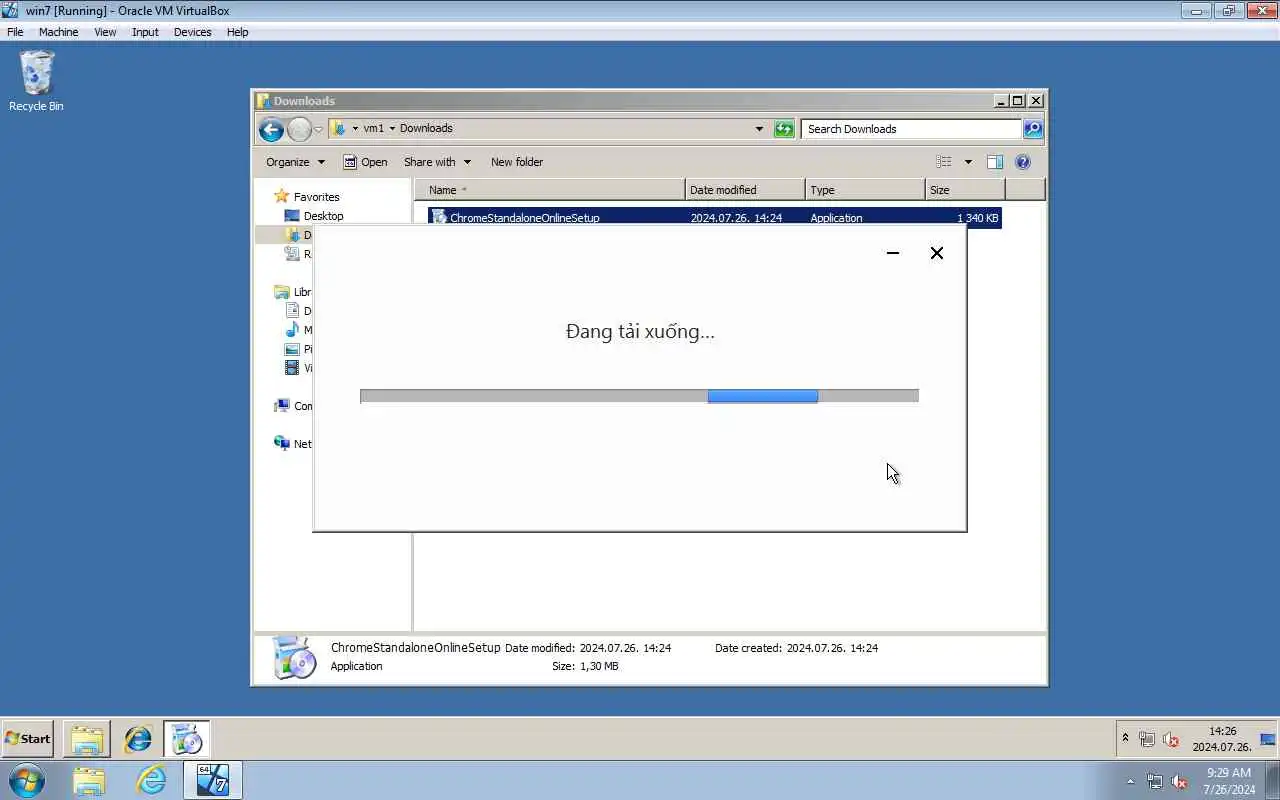Open the VirtualBox View menu
The height and width of the screenshot is (800, 1280).
[x=105, y=32]
